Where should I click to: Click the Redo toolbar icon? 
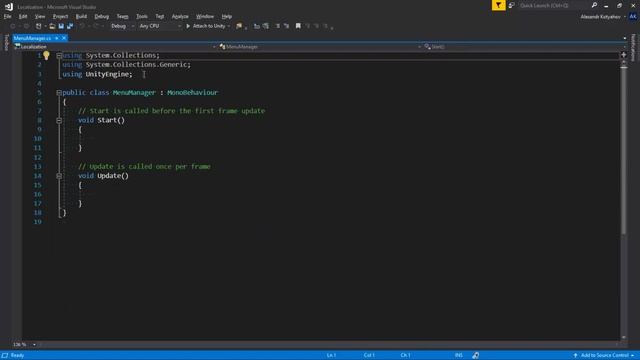tap(96, 26)
